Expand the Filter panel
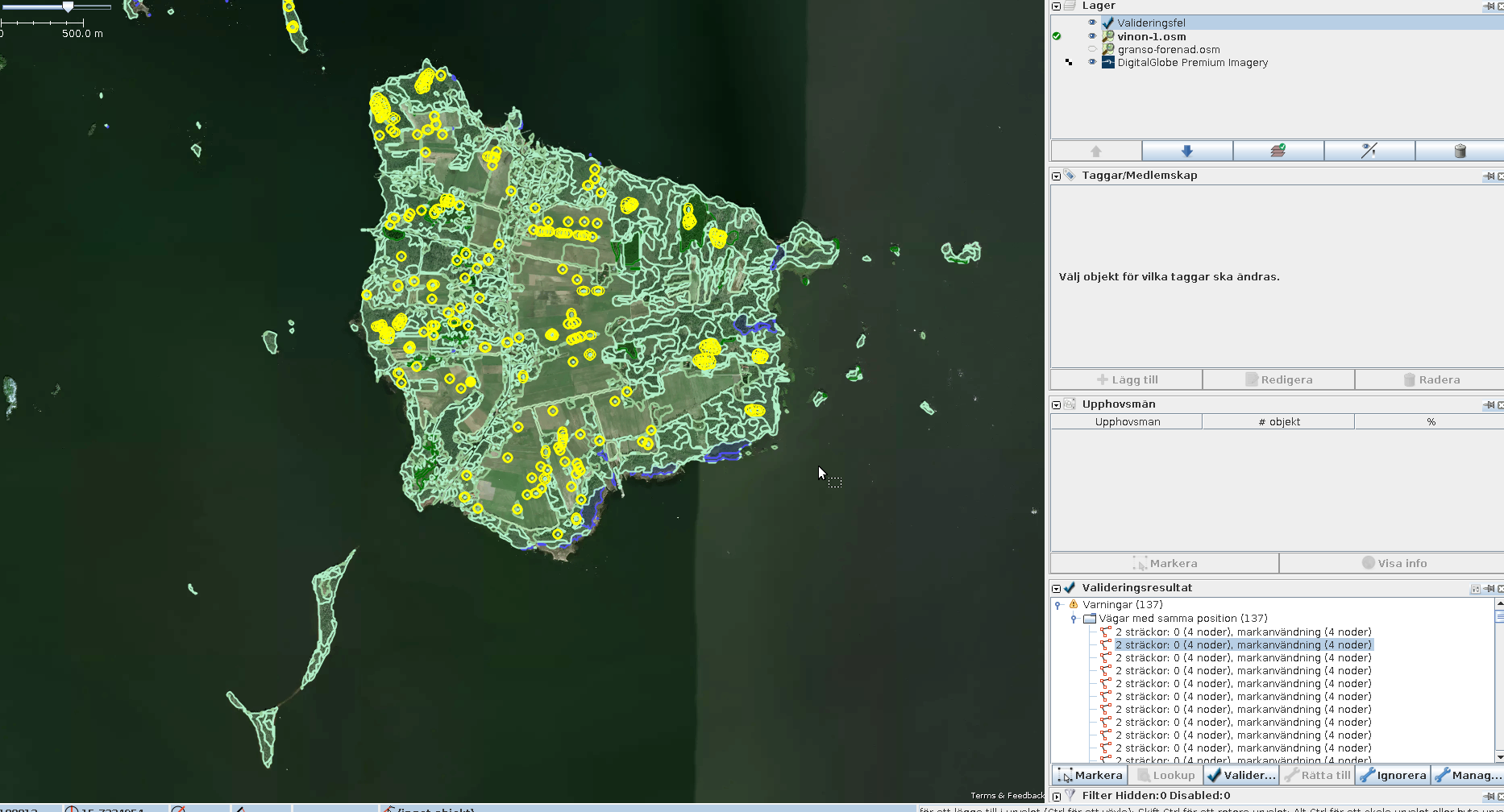 click(x=1056, y=796)
